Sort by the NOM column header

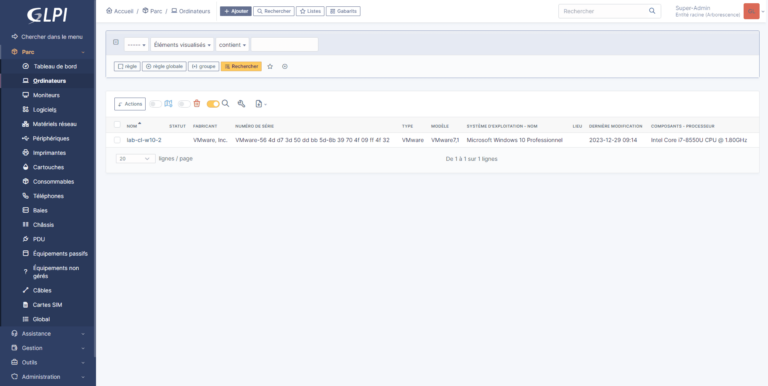[x=132, y=126]
